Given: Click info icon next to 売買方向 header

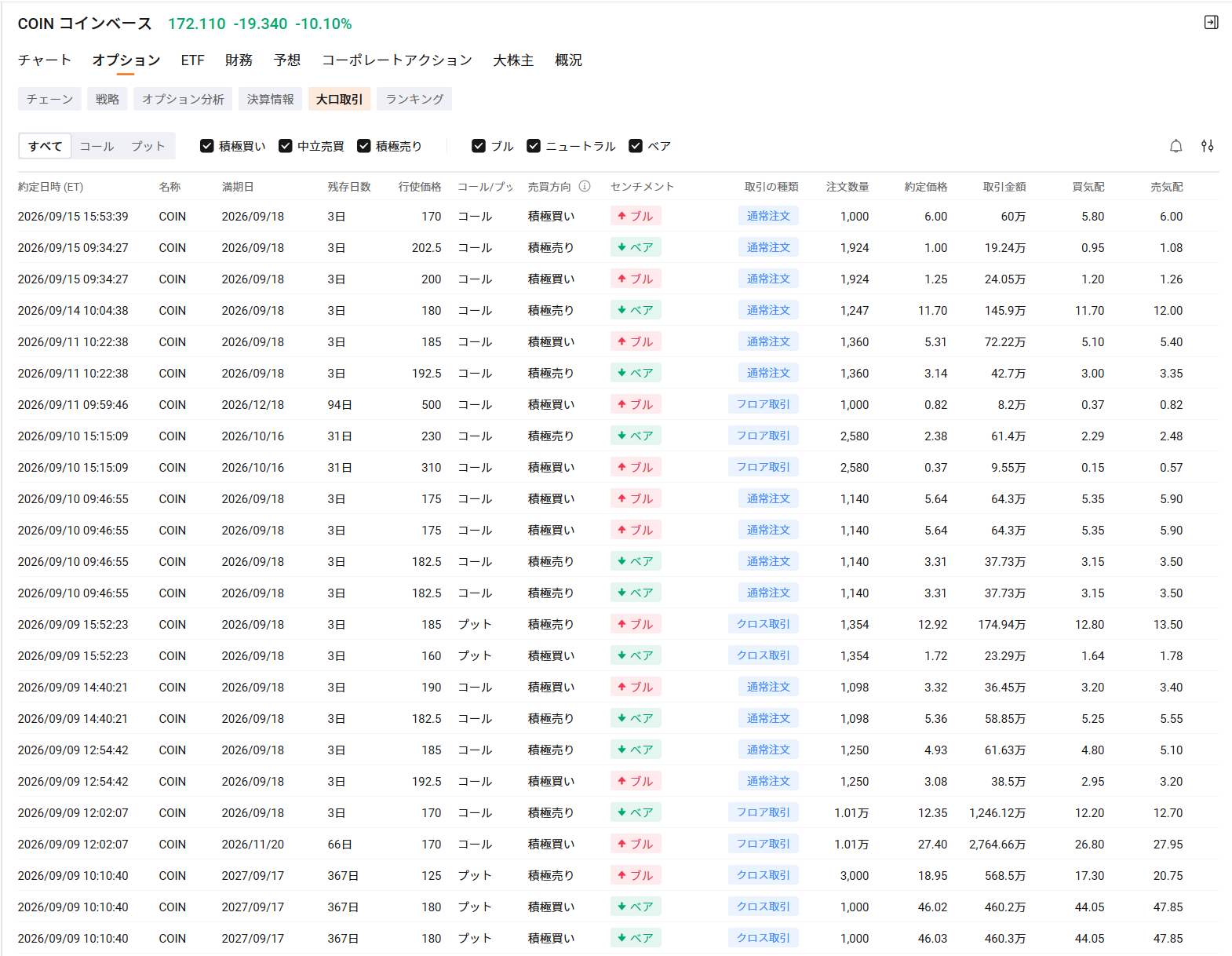Looking at the screenshot, I should pos(585,186).
